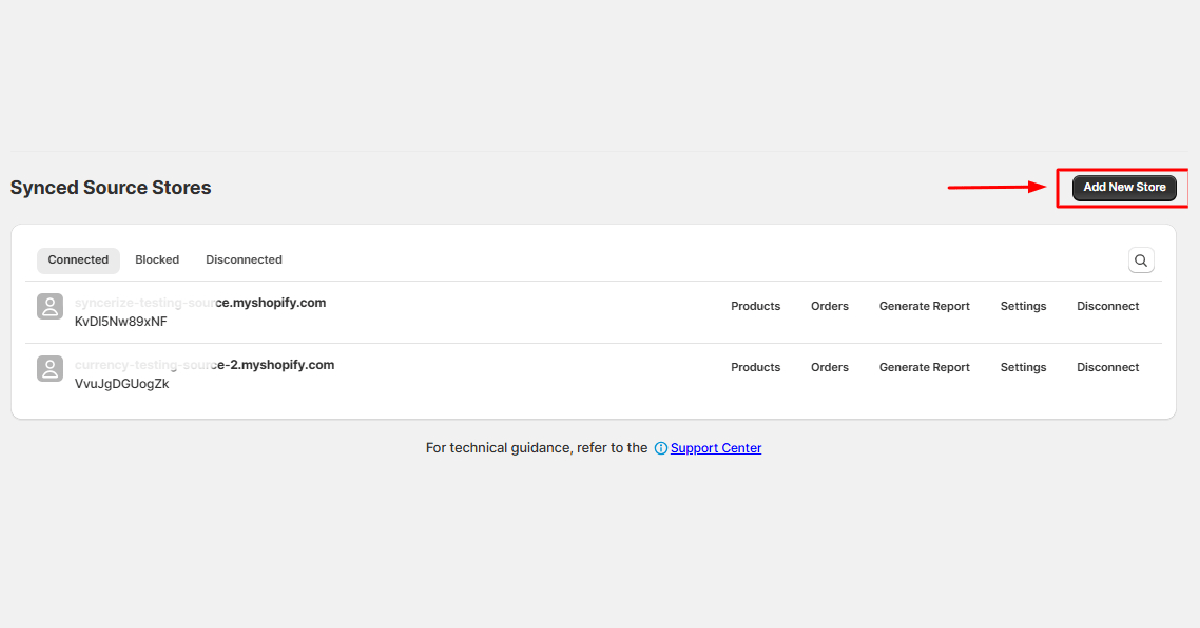
Task: Open Settings for currency-testing-source-2 store
Action: click(x=1023, y=368)
